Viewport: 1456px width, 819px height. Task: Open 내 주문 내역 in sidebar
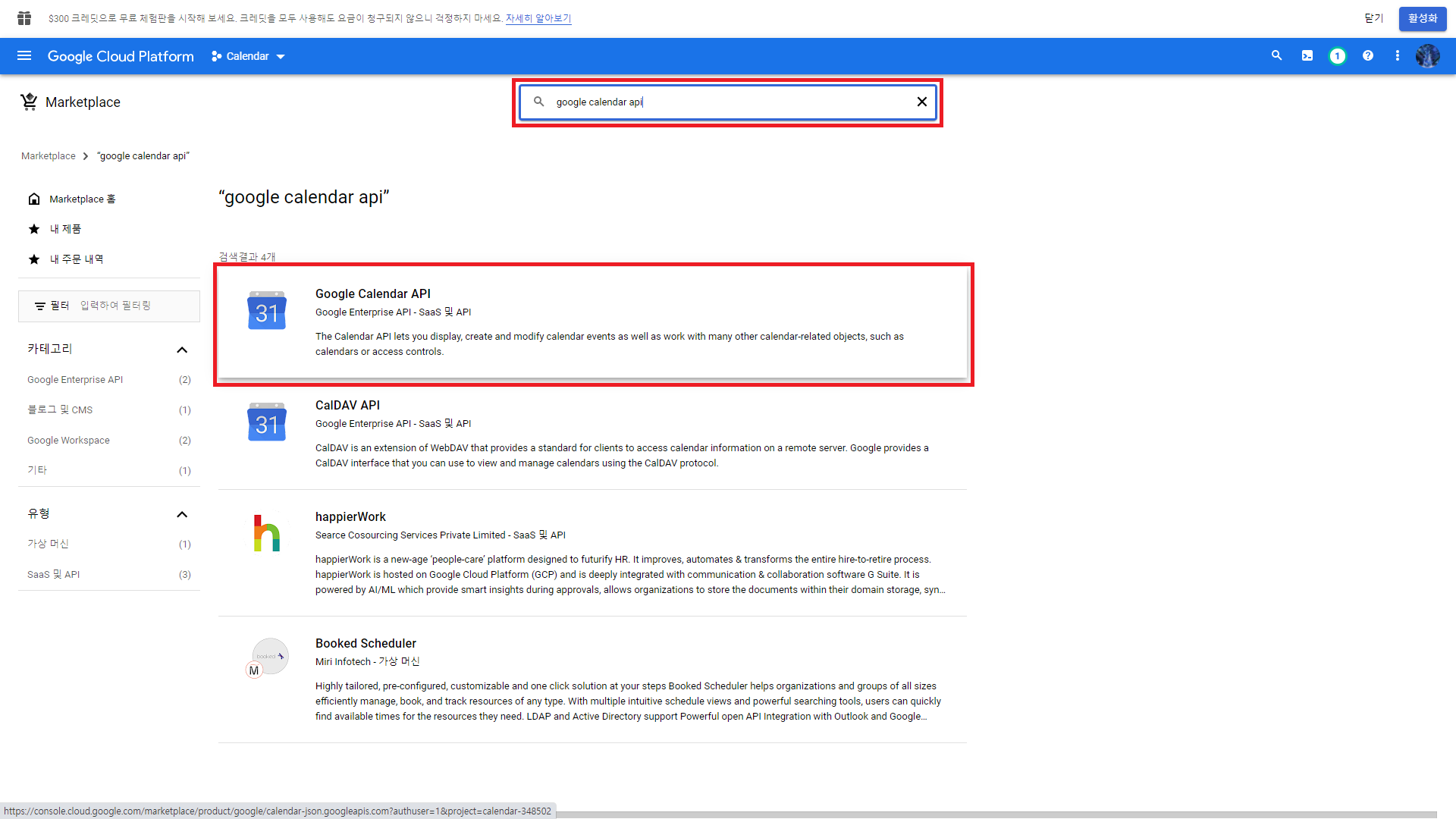[65, 259]
